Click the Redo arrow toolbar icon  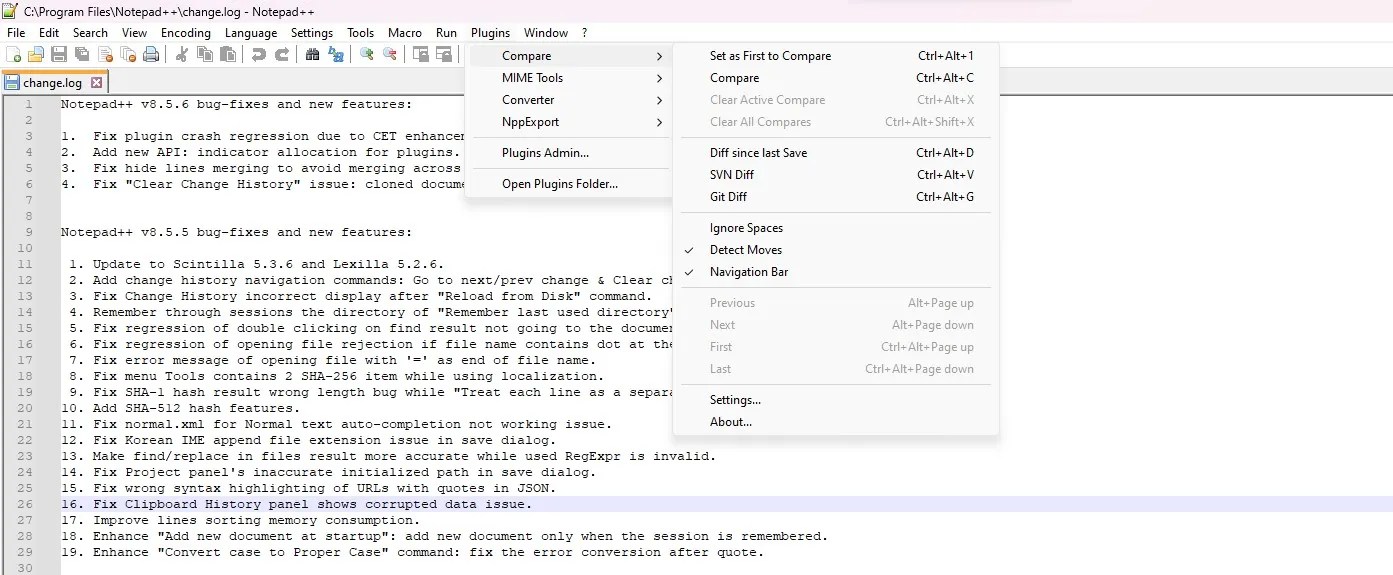tap(282, 54)
